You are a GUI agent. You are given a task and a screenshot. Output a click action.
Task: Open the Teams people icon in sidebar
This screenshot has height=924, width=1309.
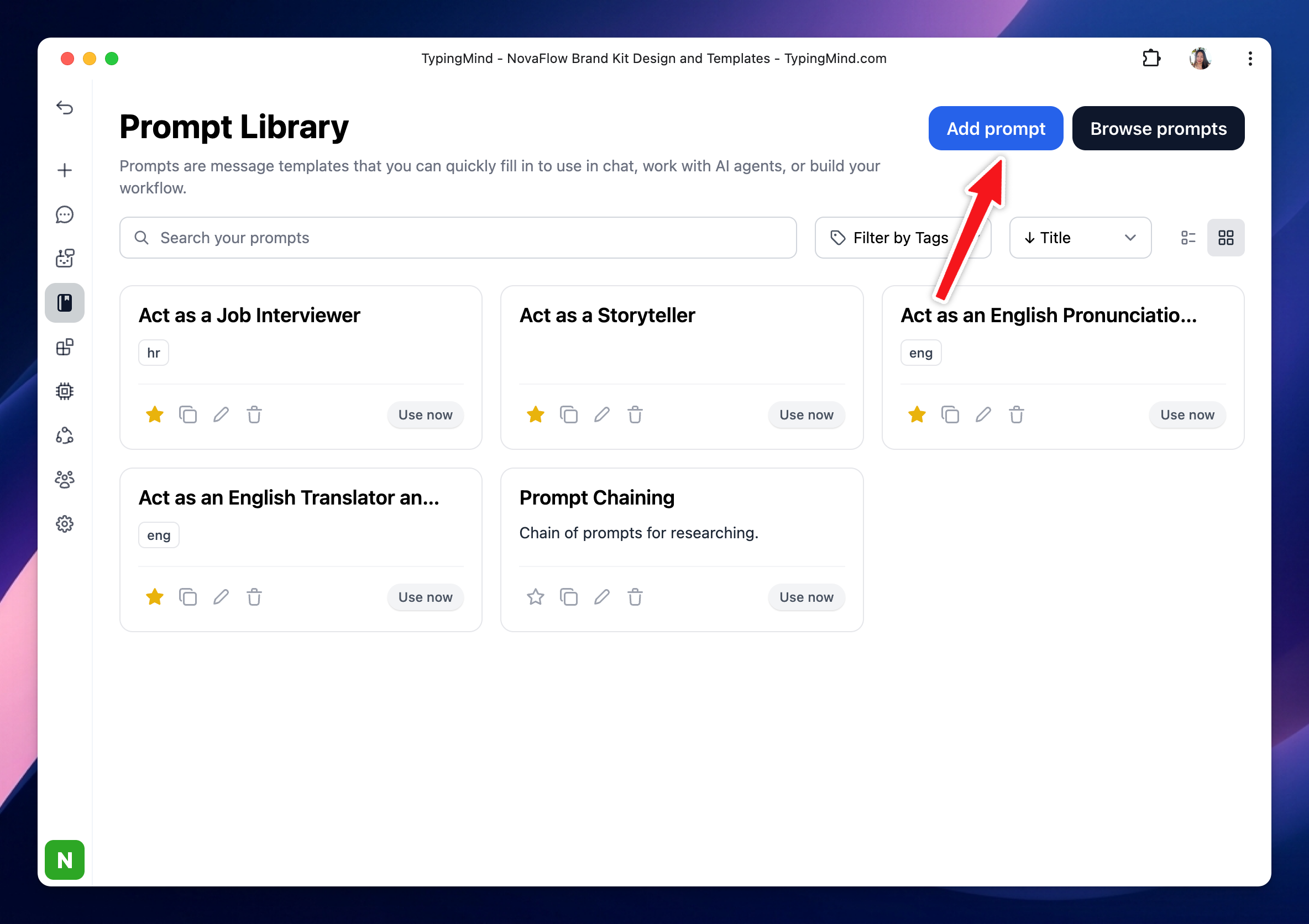(x=65, y=479)
